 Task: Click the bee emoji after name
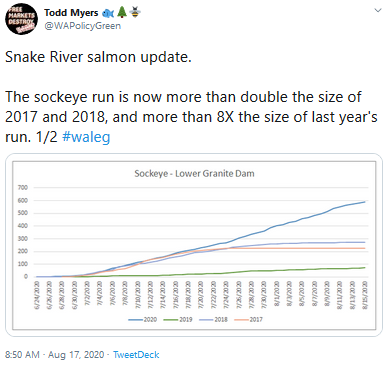click(x=135, y=12)
